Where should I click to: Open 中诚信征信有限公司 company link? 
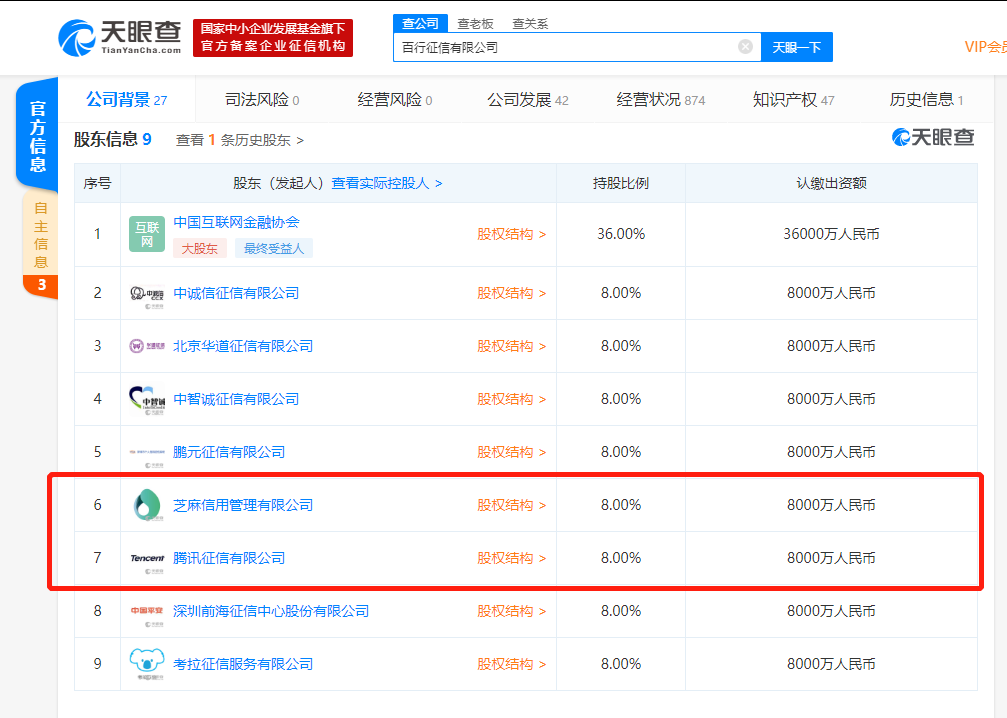click(x=236, y=293)
